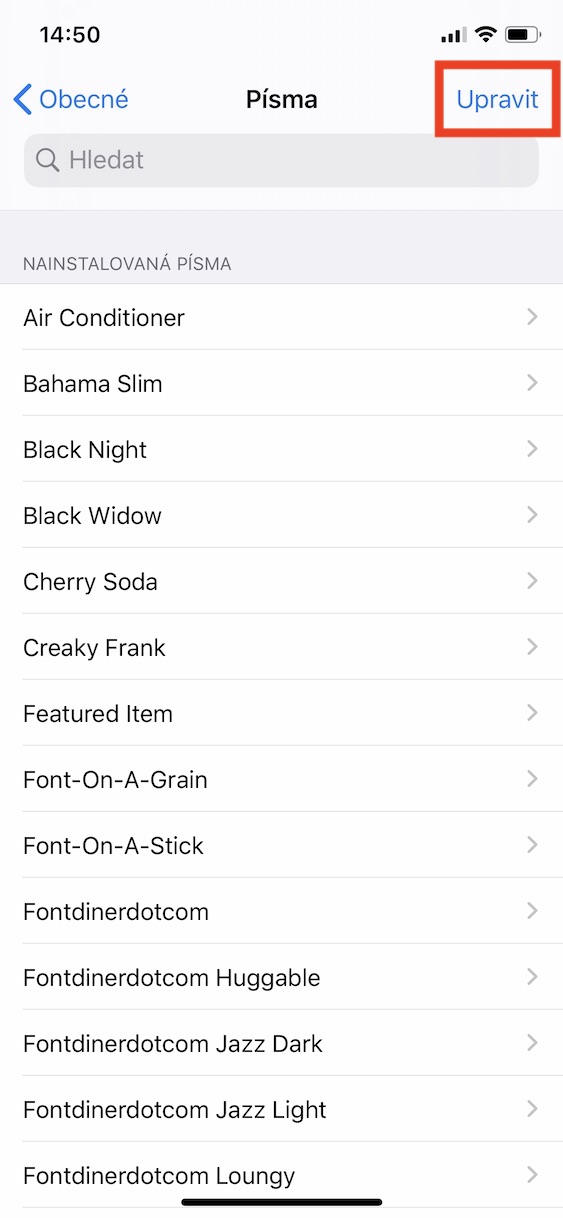Tap chevron beside Fontdinerdotcom Jazz Dark
Screen dimensions: 563x1218
(x=532, y=1043)
